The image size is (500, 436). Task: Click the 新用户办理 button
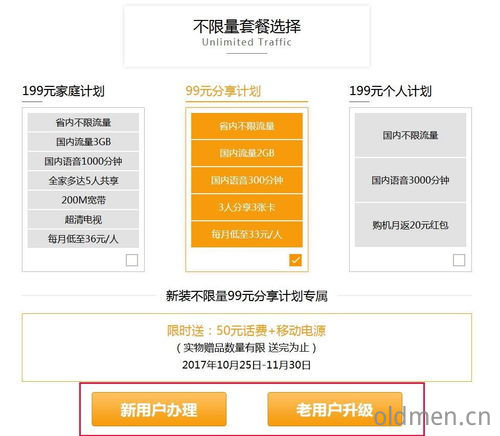point(159,409)
